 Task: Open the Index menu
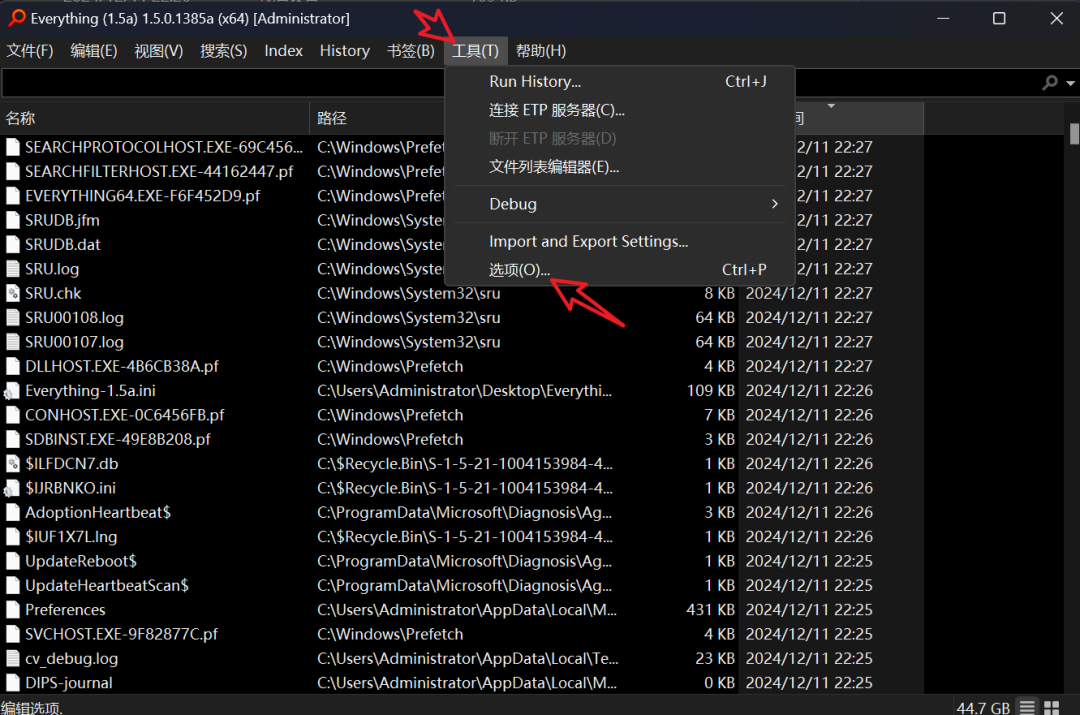tap(283, 51)
